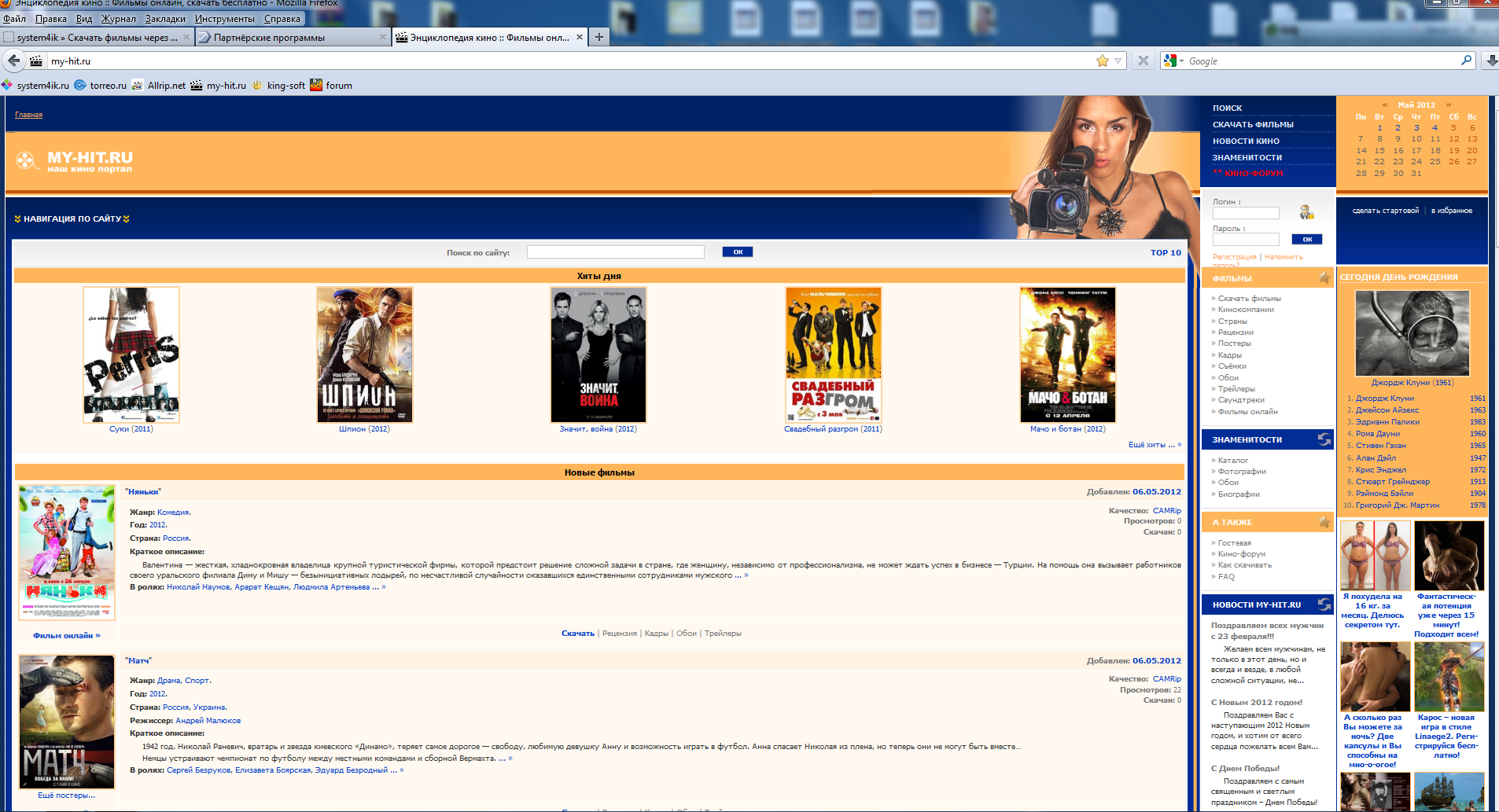This screenshot has width=1499, height=812.
Task: Click сделать стартовой link
Action: pyautogui.click(x=1386, y=211)
